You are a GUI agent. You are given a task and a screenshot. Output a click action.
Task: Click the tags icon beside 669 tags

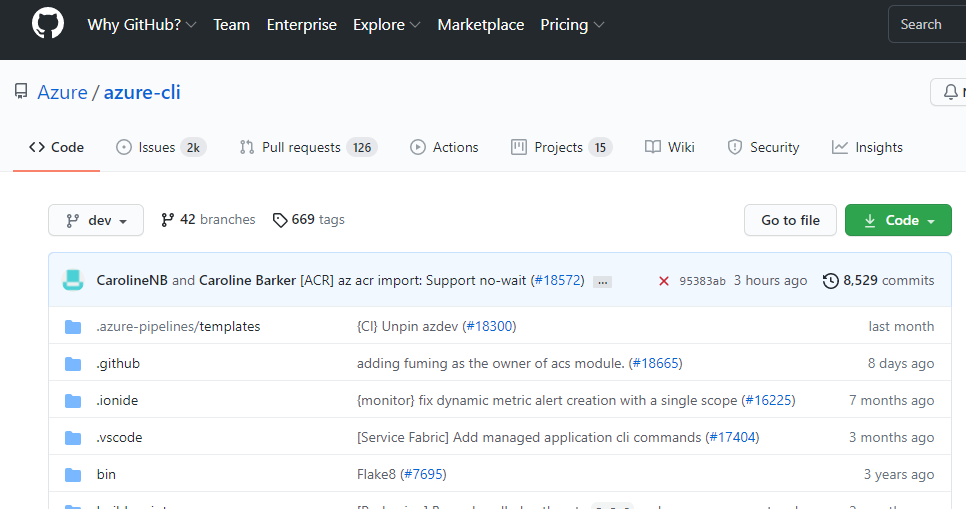pyautogui.click(x=280, y=220)
